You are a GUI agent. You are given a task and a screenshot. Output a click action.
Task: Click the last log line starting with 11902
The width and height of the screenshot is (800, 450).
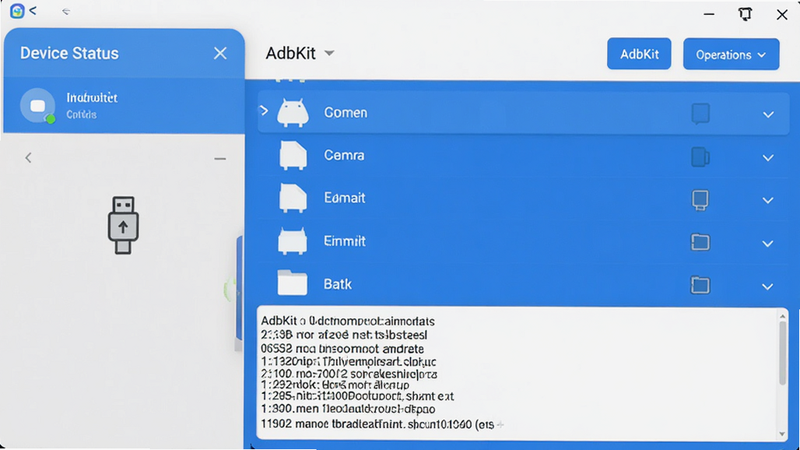pyautogui.click(x=380, y=424)
